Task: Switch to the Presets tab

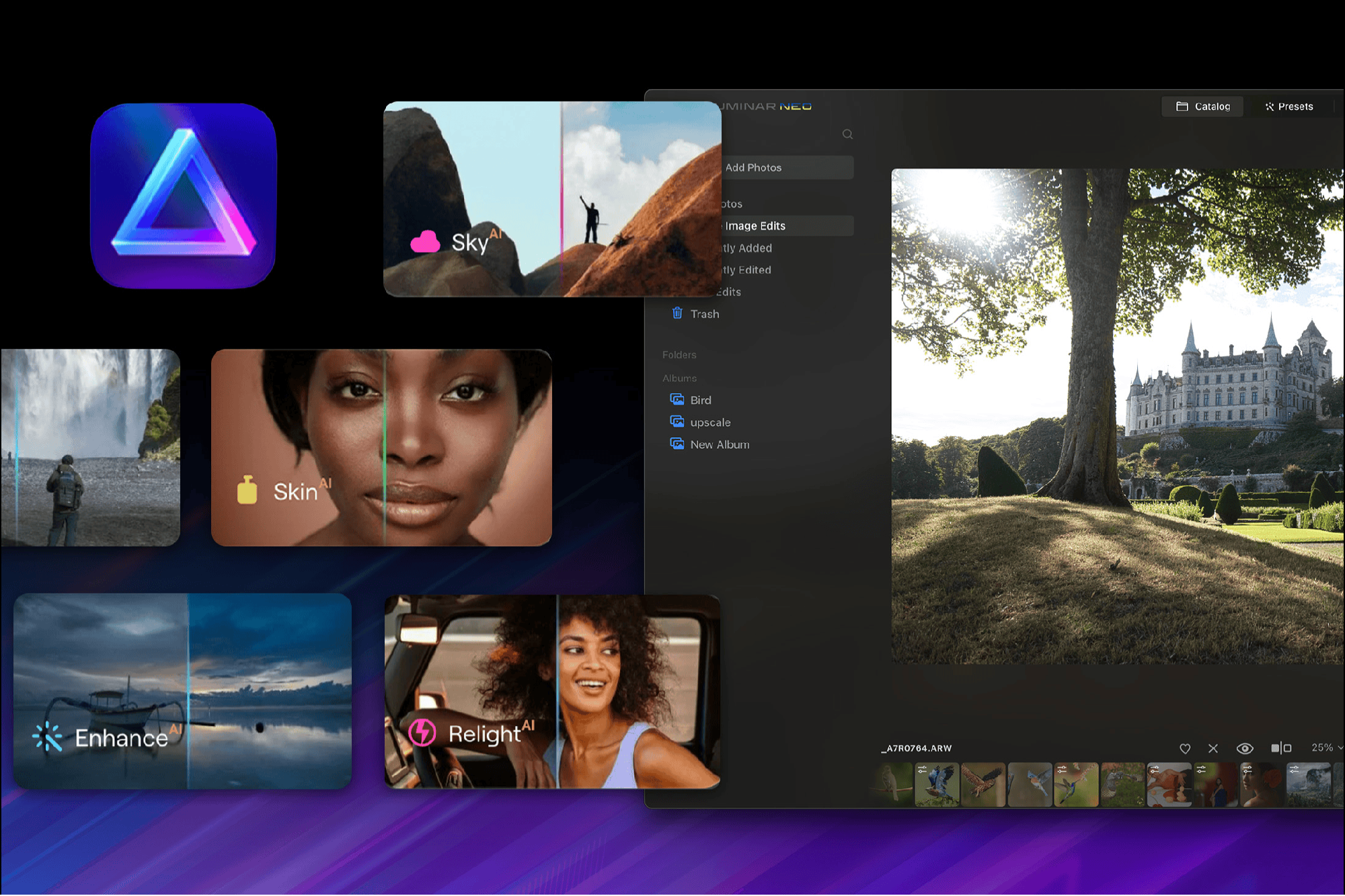Action: [1289, 106]
